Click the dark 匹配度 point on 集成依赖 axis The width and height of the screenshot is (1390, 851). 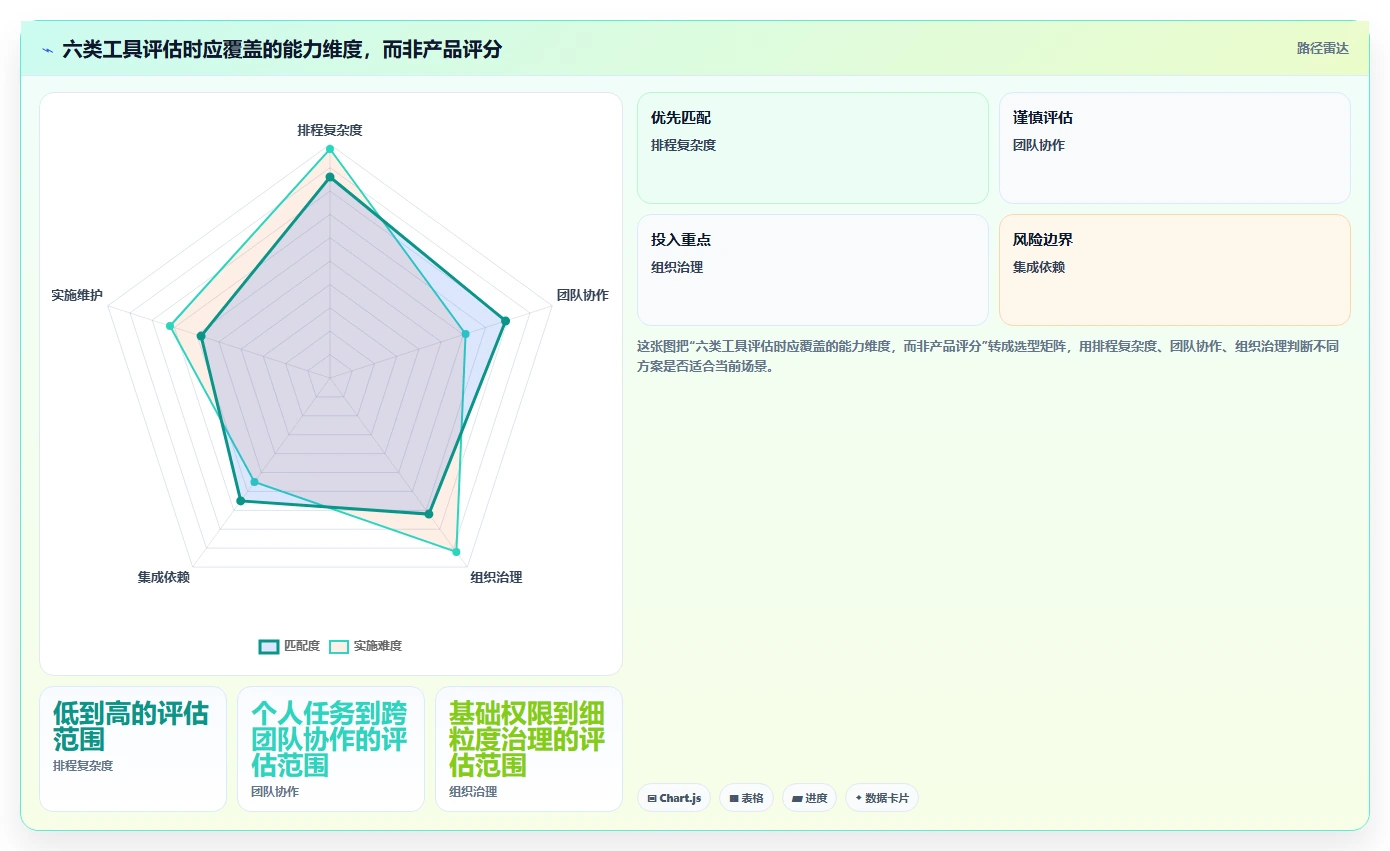240,500
